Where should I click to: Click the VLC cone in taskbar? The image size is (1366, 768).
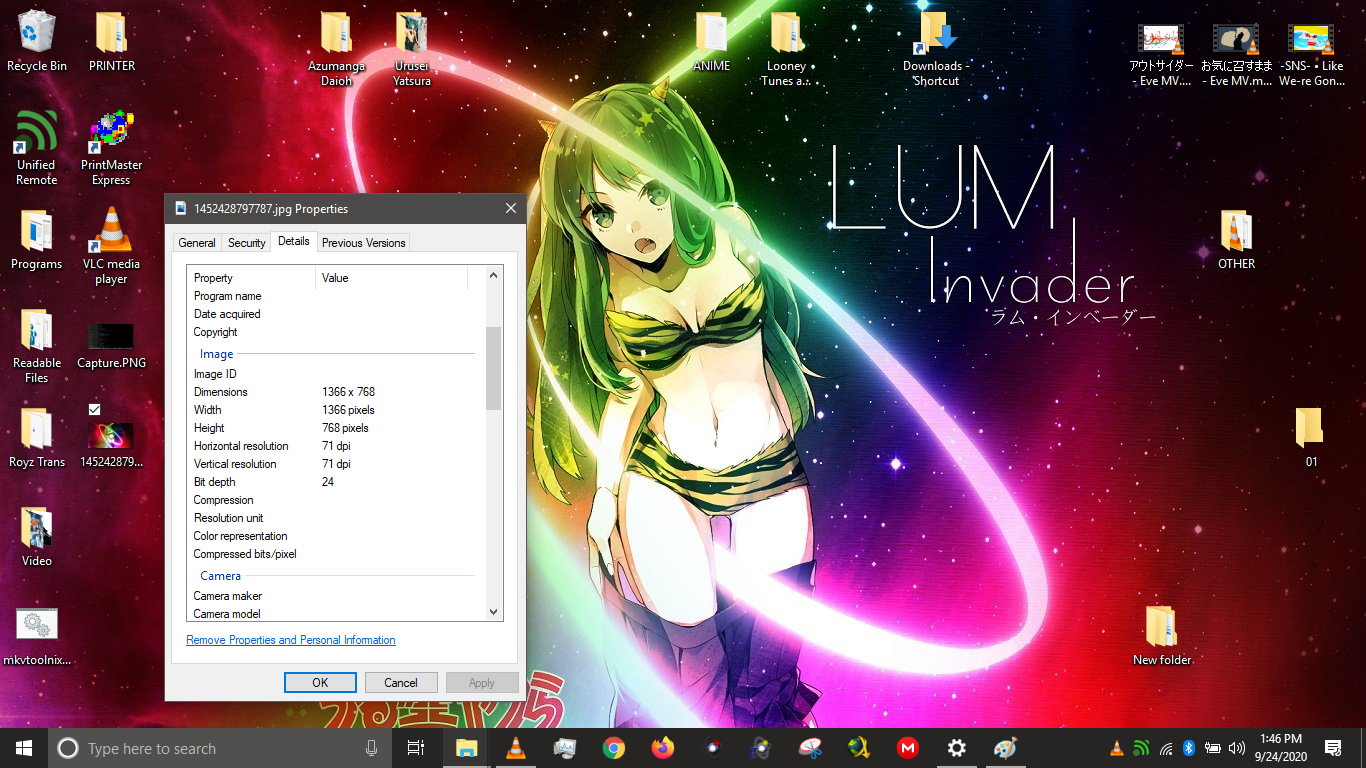(516, 748)
